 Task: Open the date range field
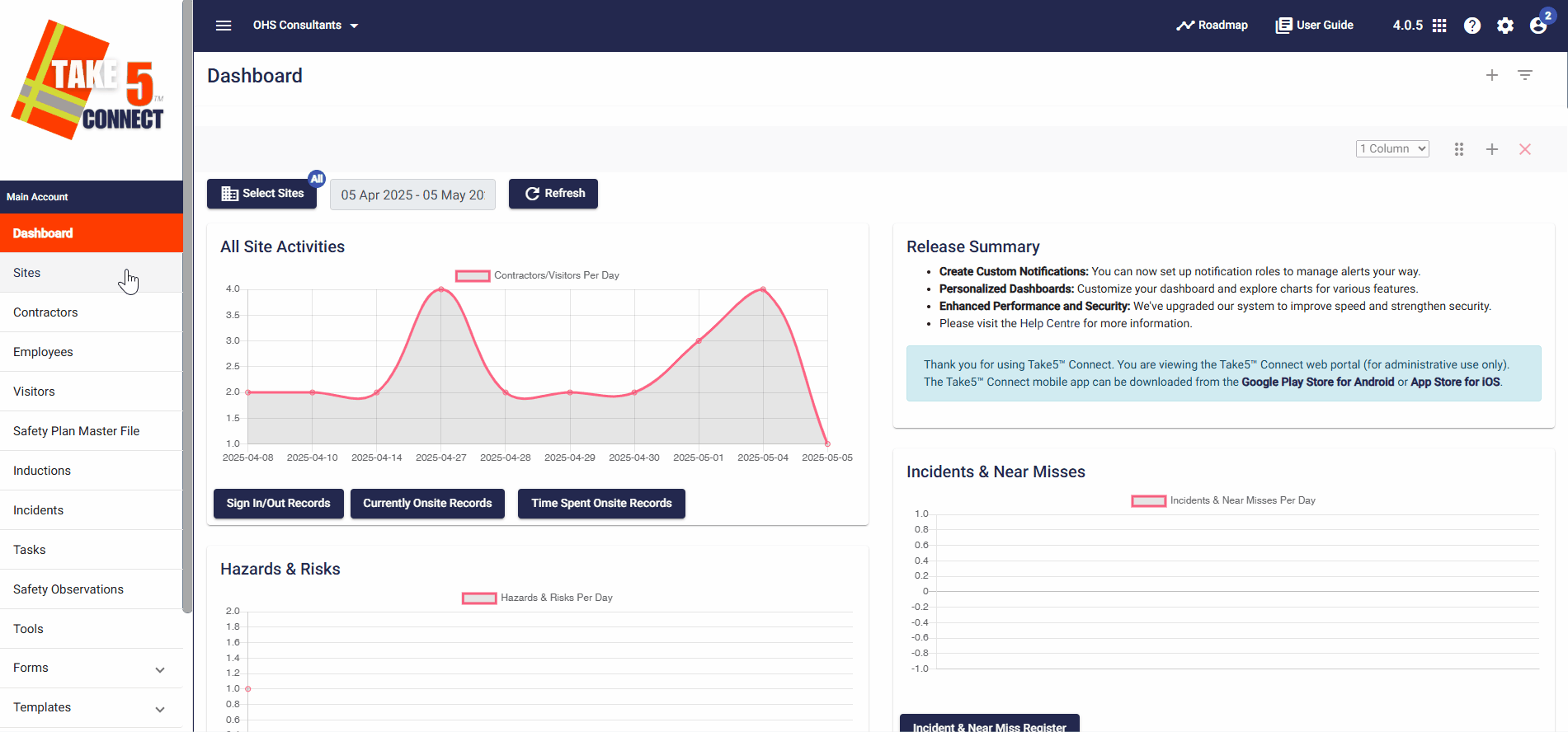[x=412, y=195]
